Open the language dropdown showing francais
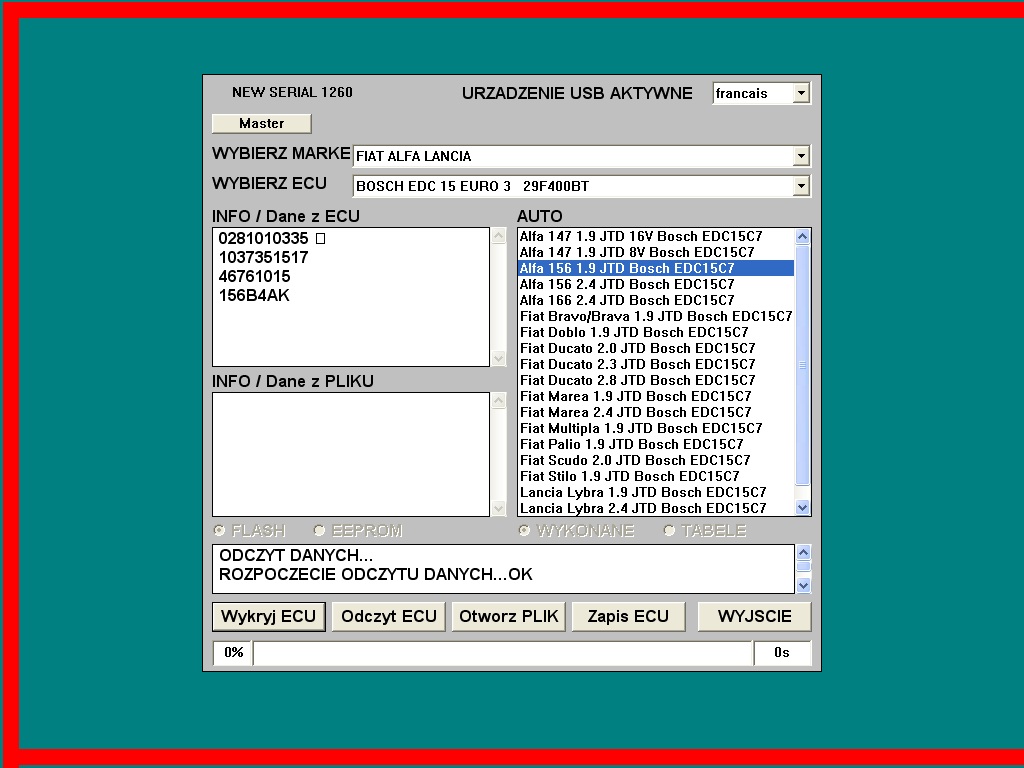The width and height of the screenshot is (1024, 768). coord(801,93)
